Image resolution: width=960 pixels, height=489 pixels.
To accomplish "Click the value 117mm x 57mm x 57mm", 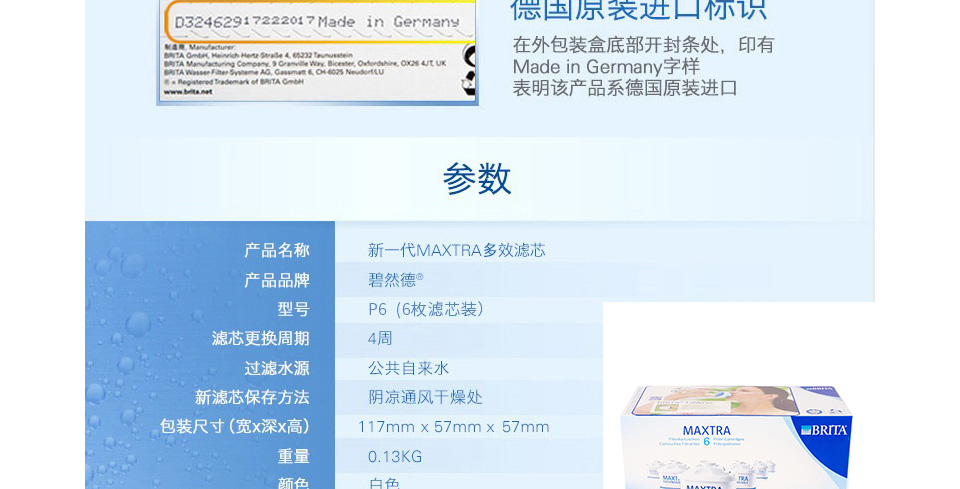I will [454, 427].
